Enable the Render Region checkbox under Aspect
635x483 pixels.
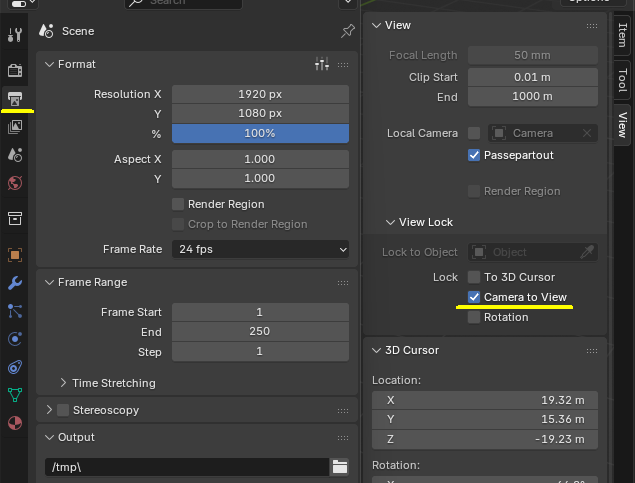(180, 204)
